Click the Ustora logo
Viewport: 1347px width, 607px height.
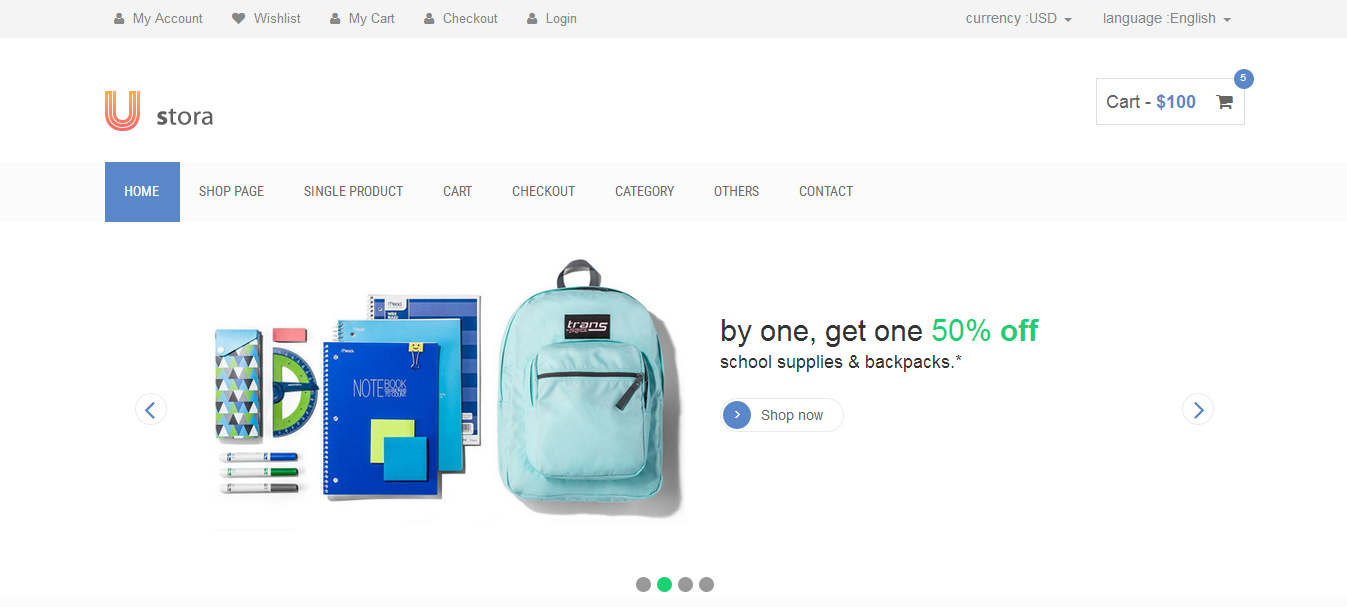pos(159,111)
